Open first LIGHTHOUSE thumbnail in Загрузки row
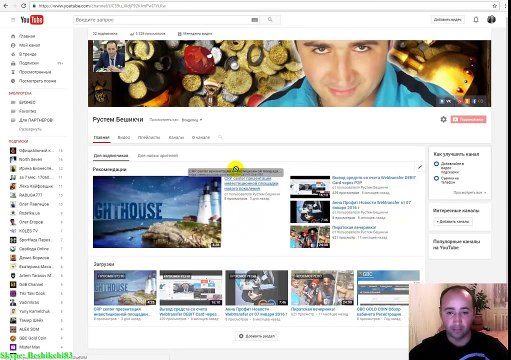Screen dimensions: 511x360 pyautogui.click(x=125, y=288)
